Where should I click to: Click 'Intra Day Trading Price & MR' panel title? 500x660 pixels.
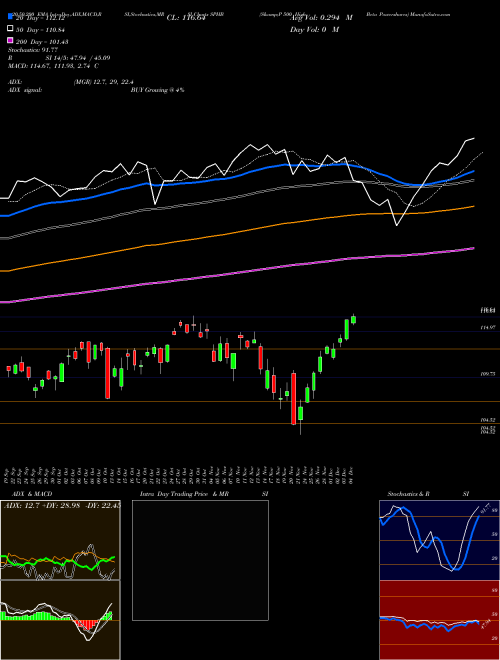point(184,494)
